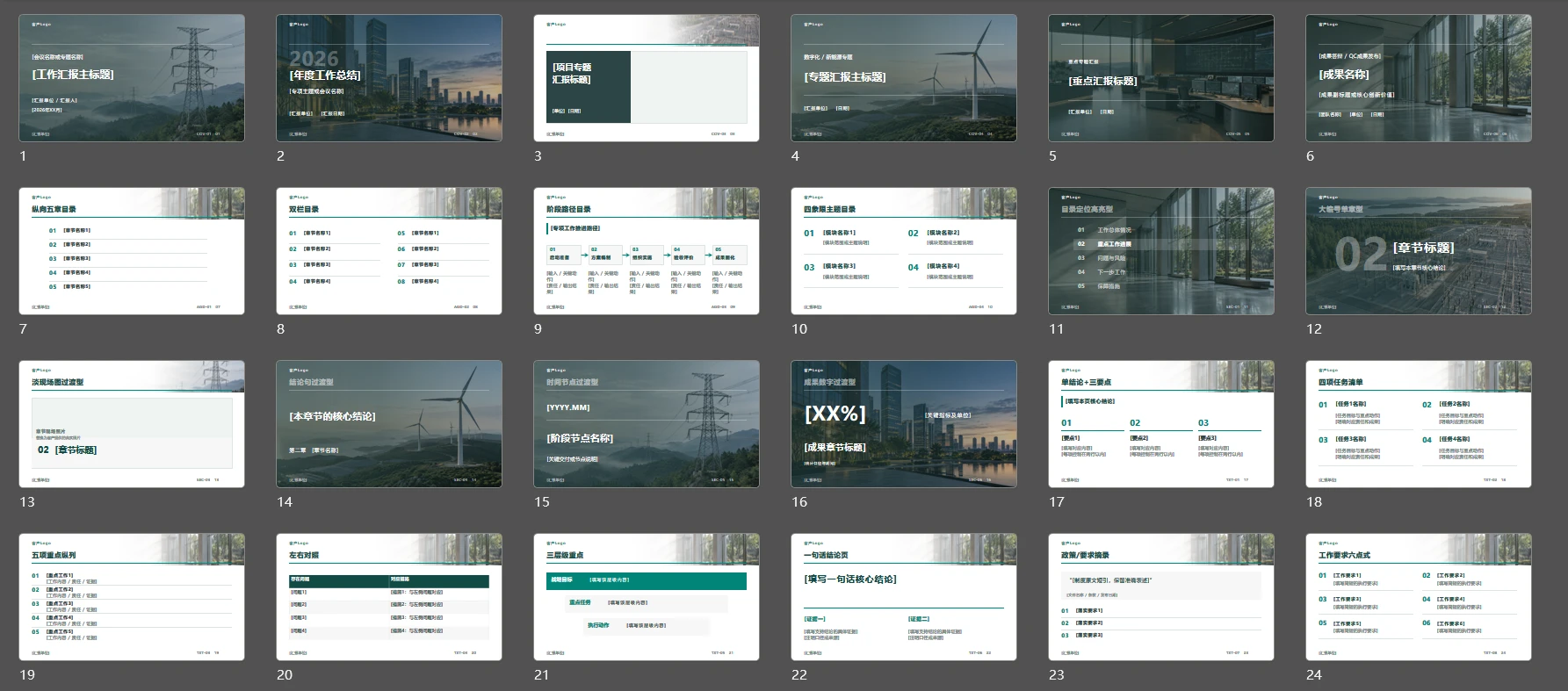Image resolution: width=1568 pixels, height=691 pixels.
Task: Open slide 20 左右对照 table thumbnail
Action: (x=389, y=597)
